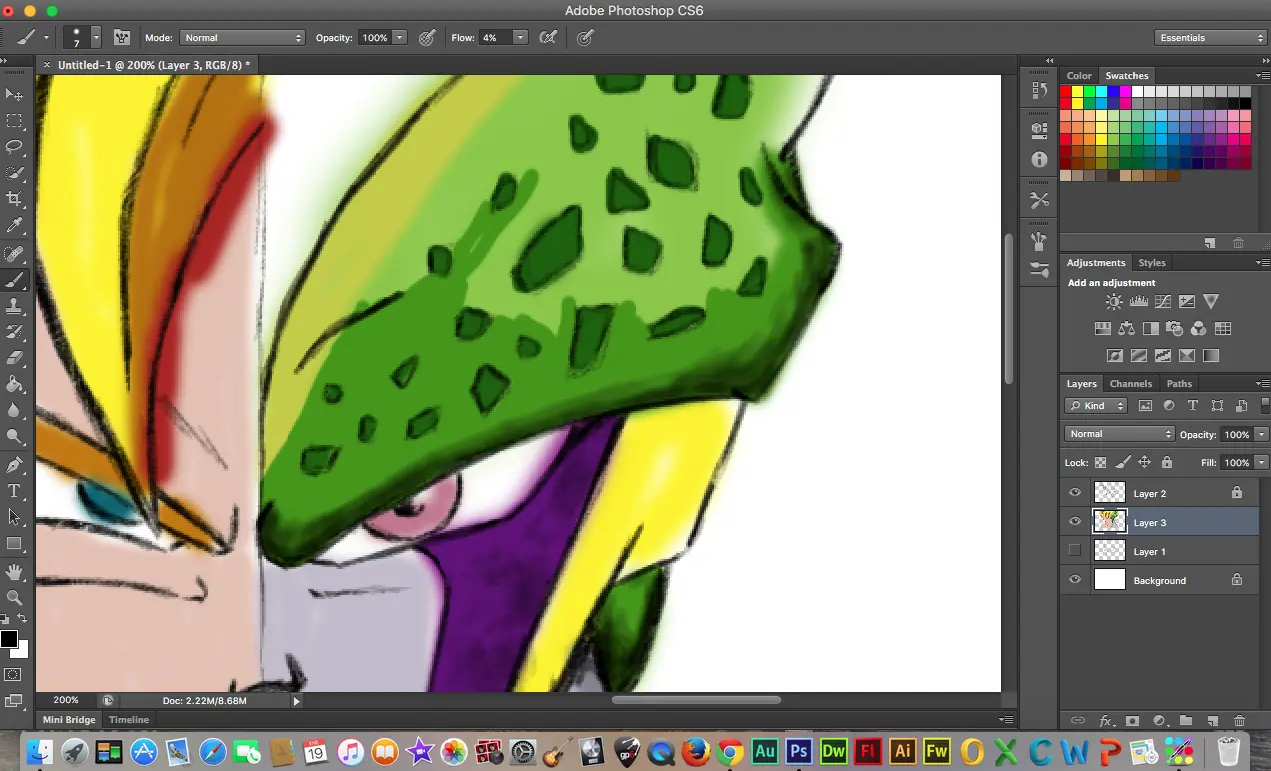This screenshot has width=1271, height=771.
Task: Add a Curves adjustment
Action: click(x=1163, y=302)
